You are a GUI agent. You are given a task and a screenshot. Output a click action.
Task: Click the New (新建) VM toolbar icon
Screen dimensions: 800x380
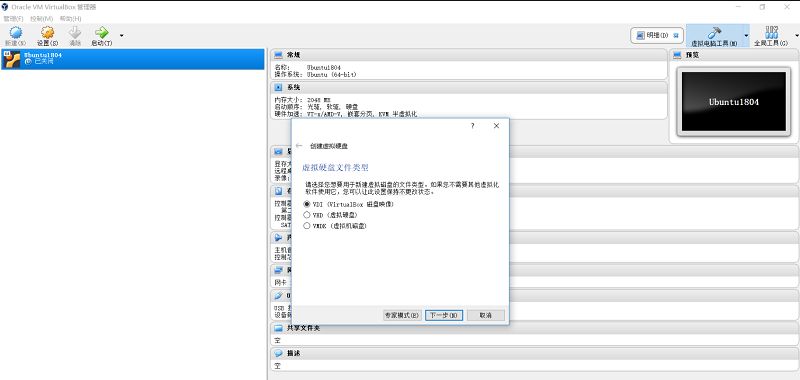pos(15,33)
